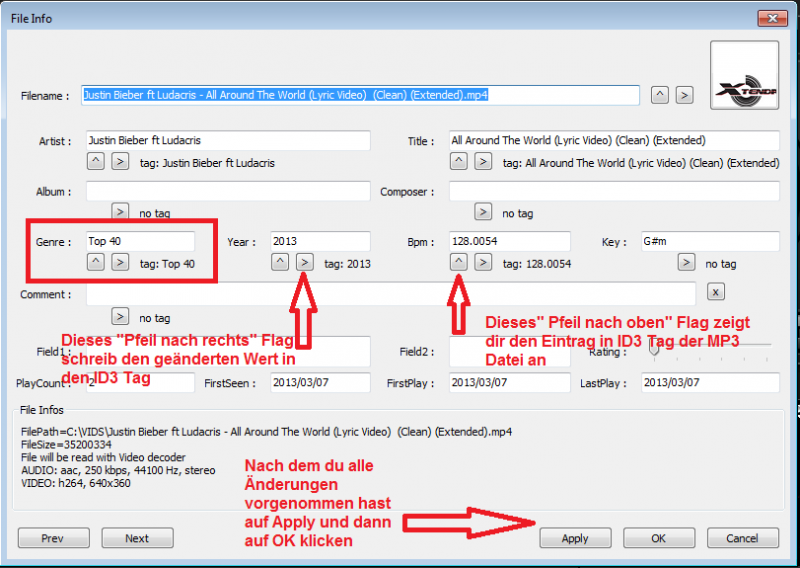Click the Cancel button
The height and width of the screenshot is (568, 800).
(743, 538)
